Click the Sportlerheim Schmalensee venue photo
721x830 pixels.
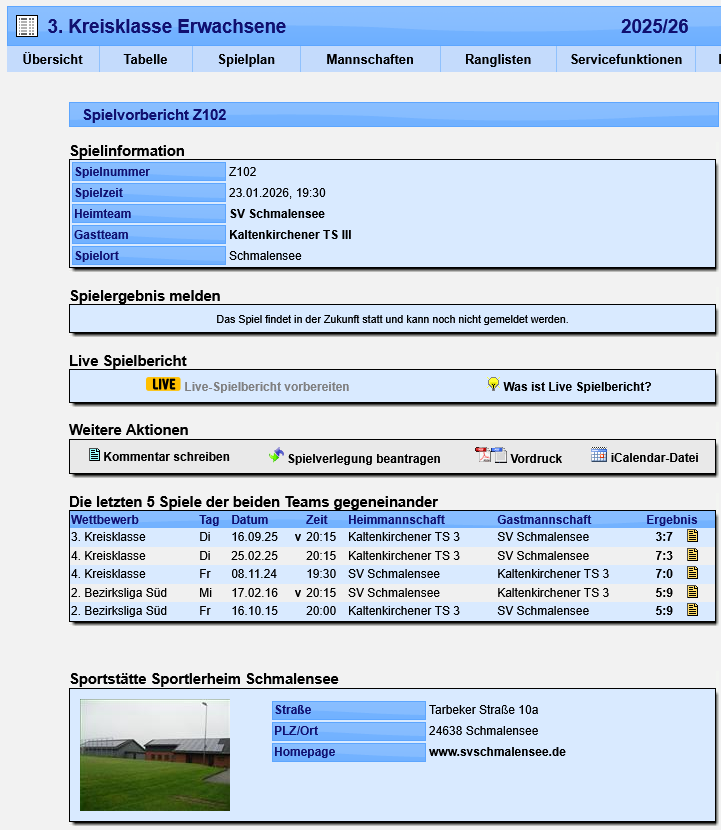(x=155, y=755)
